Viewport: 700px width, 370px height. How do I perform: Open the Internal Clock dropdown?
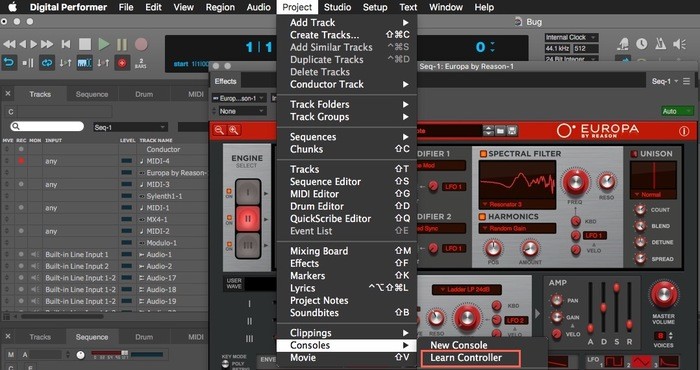pyautogui.click(x=571, y=37)
